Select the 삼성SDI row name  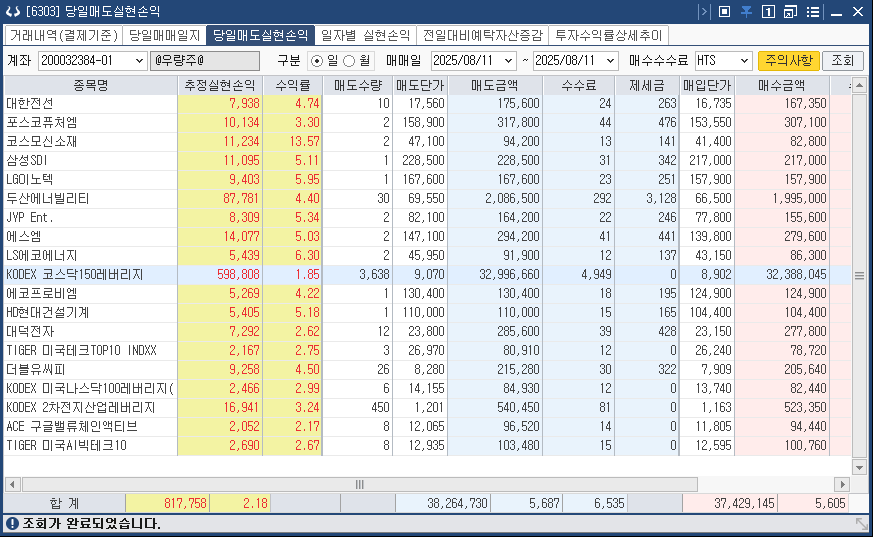[27, 160]
